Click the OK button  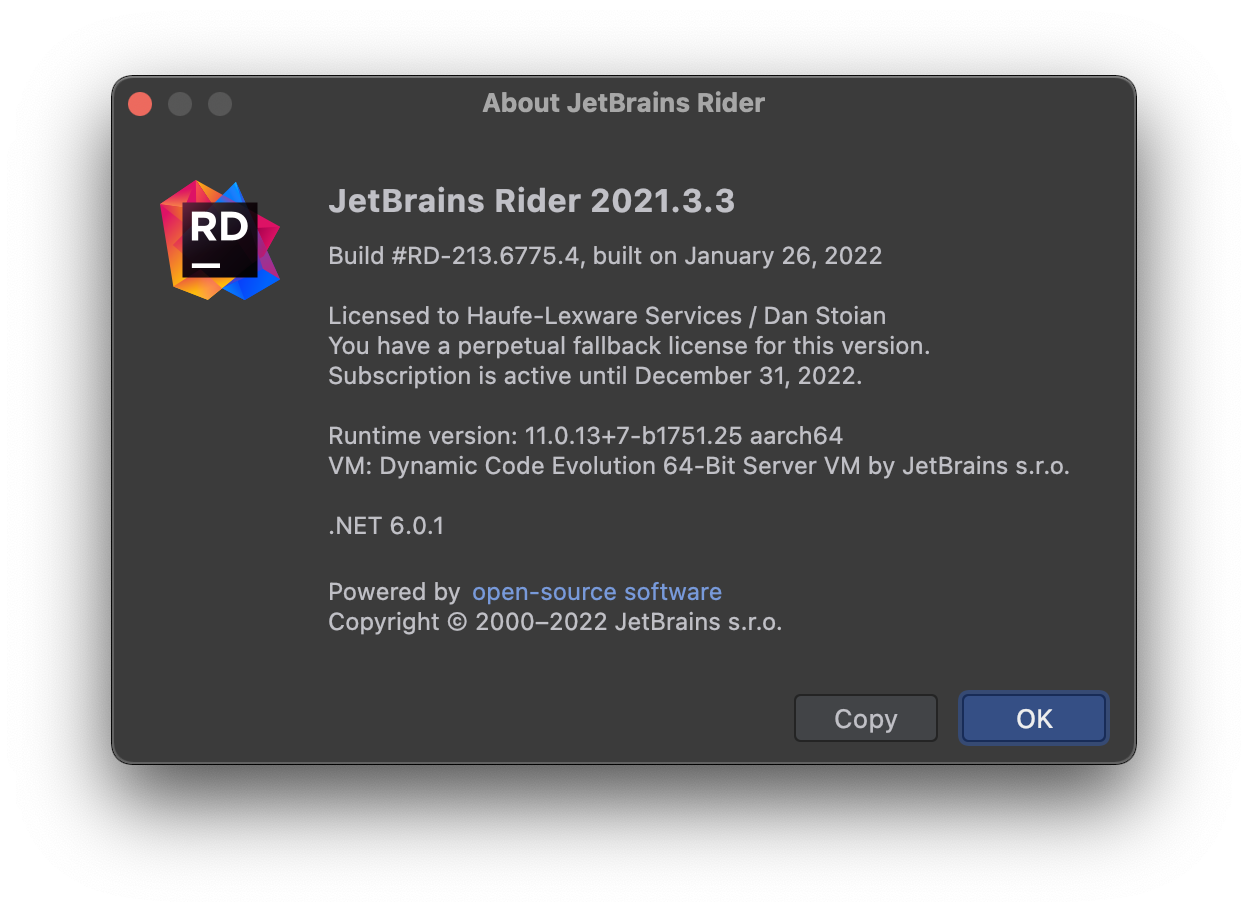pos(1034,718)
